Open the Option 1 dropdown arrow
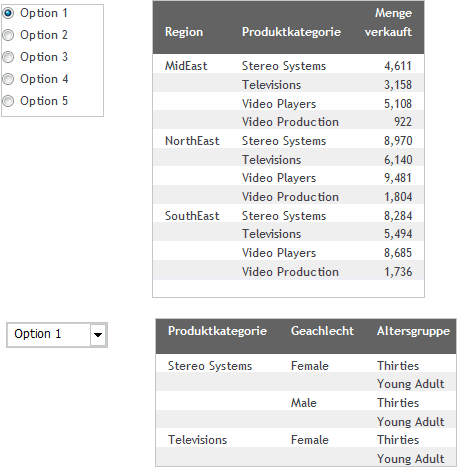Screen dimensions: 457x468 coord(98,335)
